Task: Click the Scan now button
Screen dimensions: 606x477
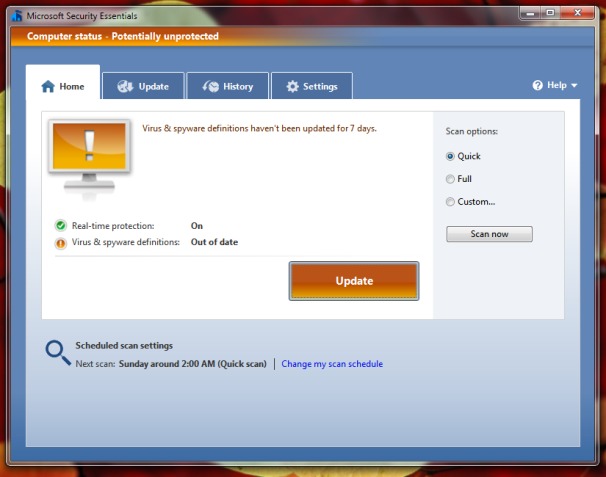Action: tap(489, 234)
